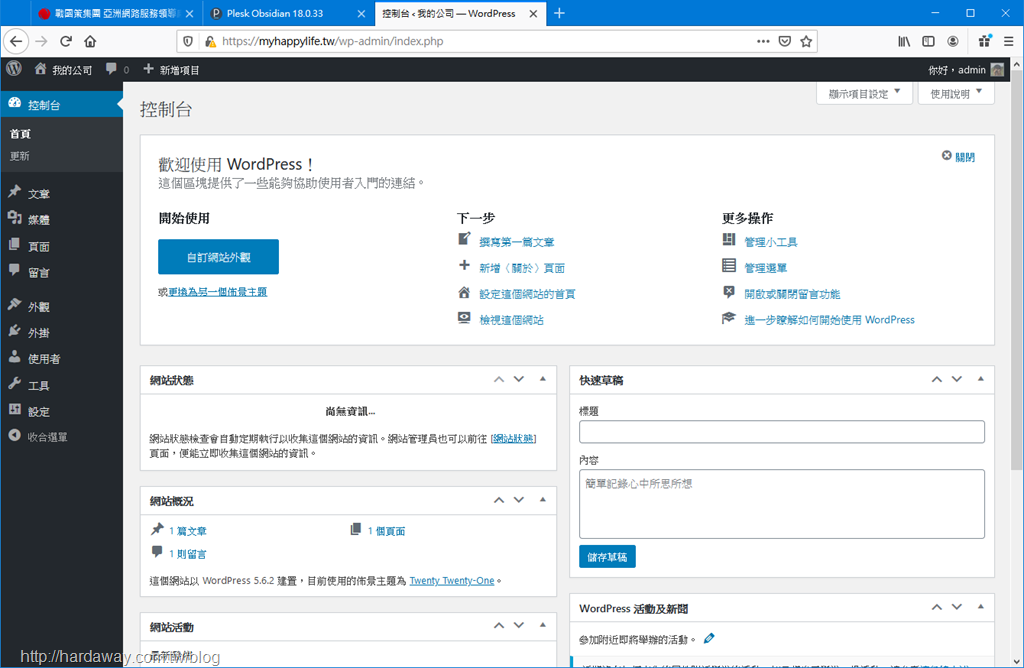Collapse the 網站活動 widget panel
Viewport: 1024px width, 668px height.
click(x=543, y=626)
